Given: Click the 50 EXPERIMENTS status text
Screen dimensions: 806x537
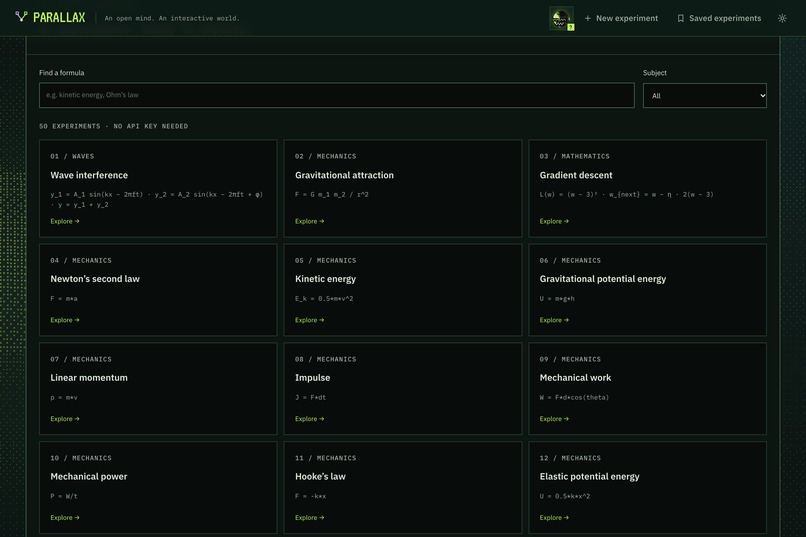Looking at the screenshot, I should (114, 126).
